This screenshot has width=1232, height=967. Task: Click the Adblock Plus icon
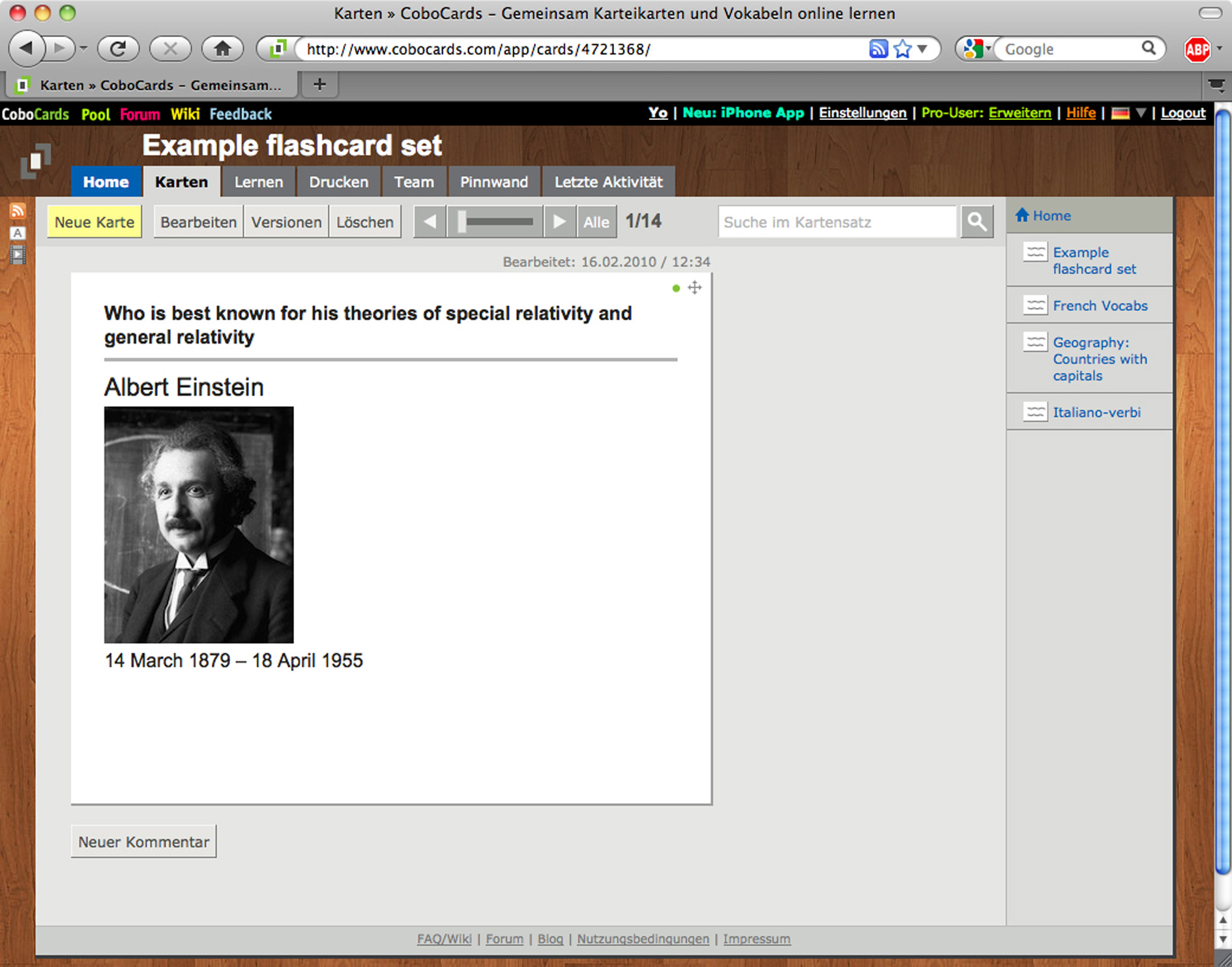tap(1197, 50)
